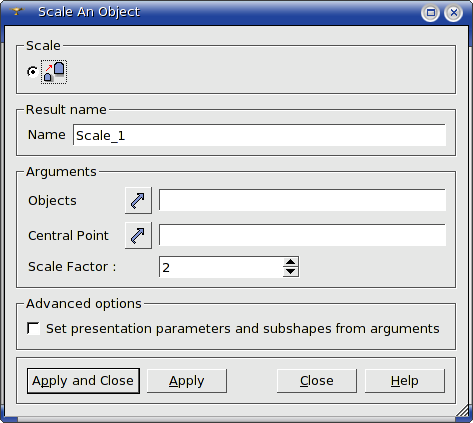Open Help for the scale dialog
Screen dimensions: 473x423
(405, 381)
